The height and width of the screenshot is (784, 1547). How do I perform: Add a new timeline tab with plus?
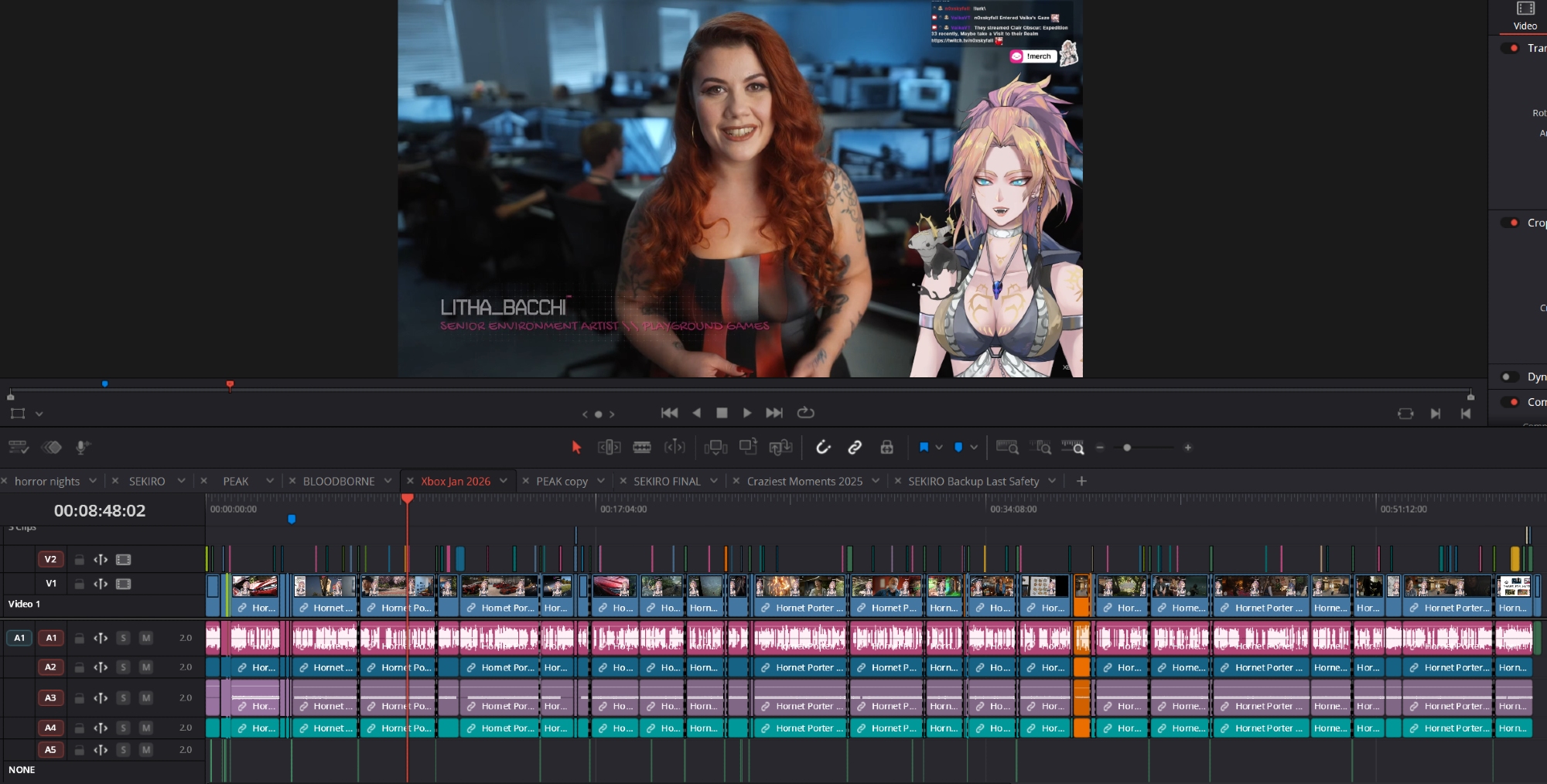1081,481
